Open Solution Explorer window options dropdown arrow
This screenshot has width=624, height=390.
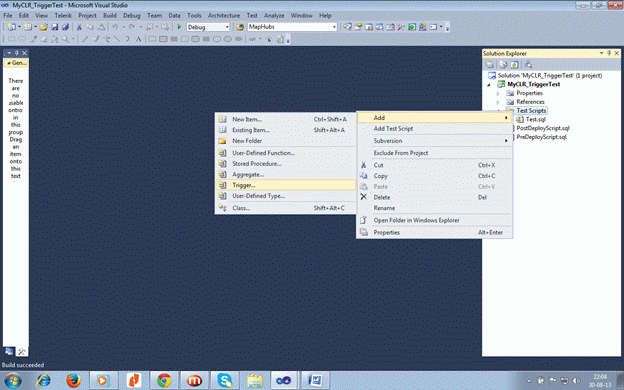tap(601, 53)
